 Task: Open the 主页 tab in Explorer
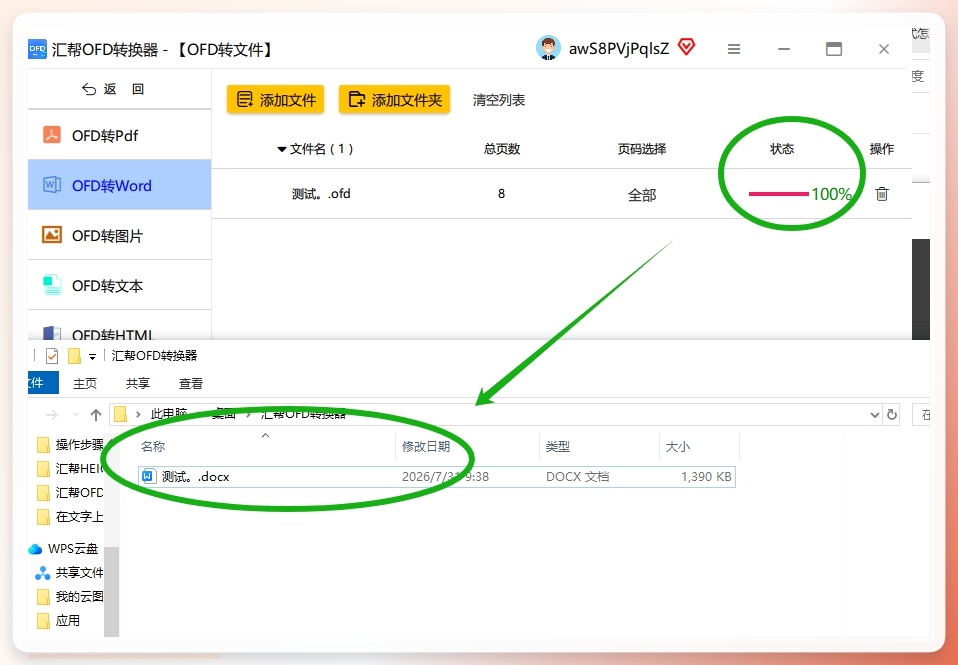pyautogui.click(x=85, y=383)
